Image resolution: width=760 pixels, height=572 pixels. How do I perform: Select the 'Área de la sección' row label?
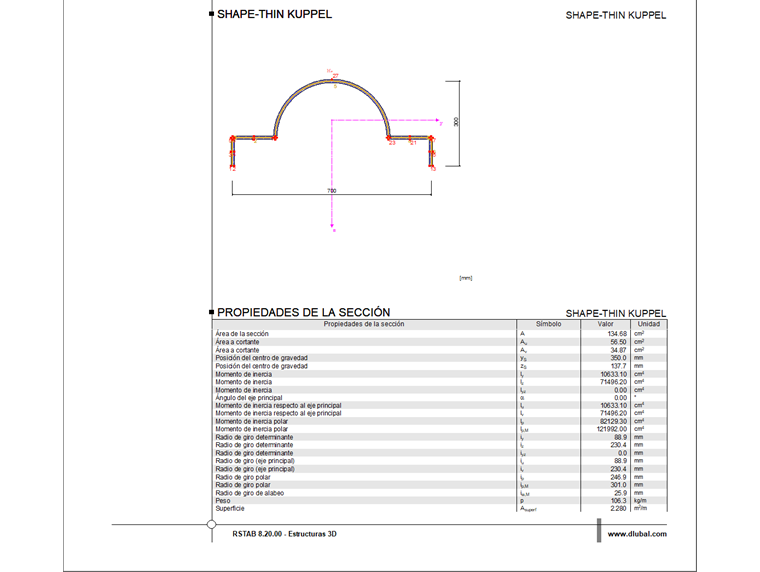click(242, 334)
